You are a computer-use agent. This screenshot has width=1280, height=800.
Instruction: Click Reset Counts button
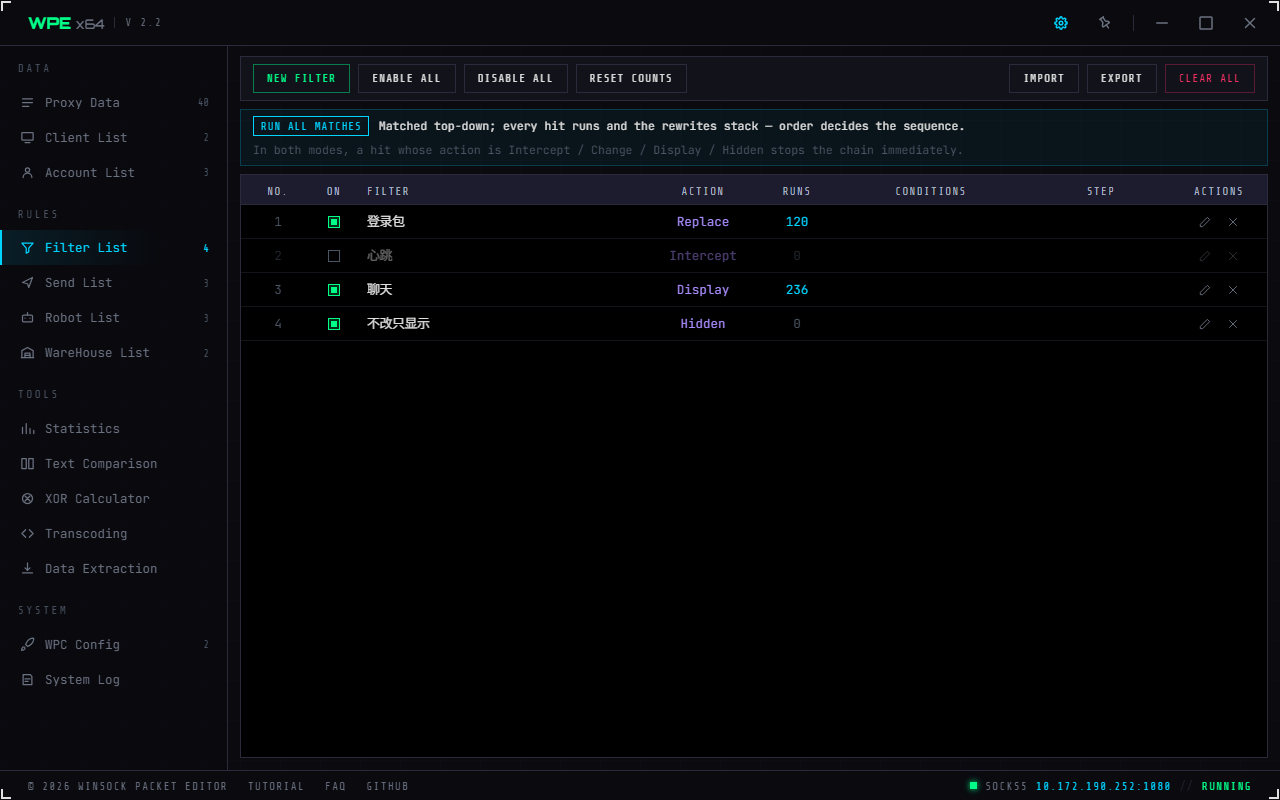click(631, 78)
